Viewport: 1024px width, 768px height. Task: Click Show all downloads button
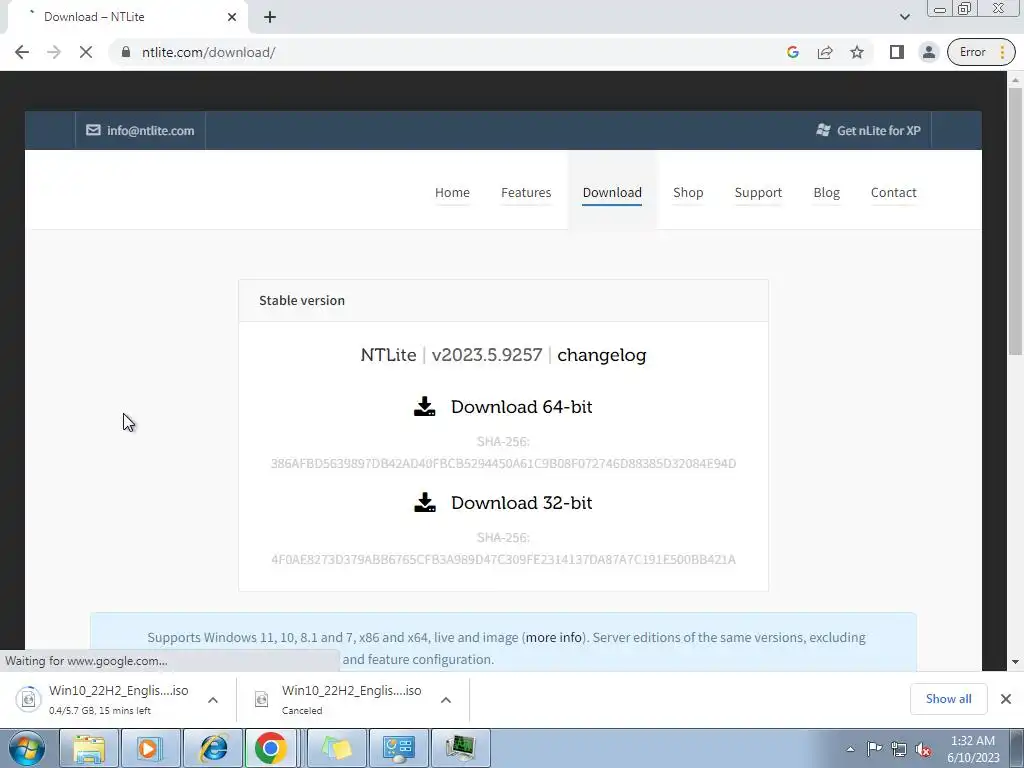(948, 699)
